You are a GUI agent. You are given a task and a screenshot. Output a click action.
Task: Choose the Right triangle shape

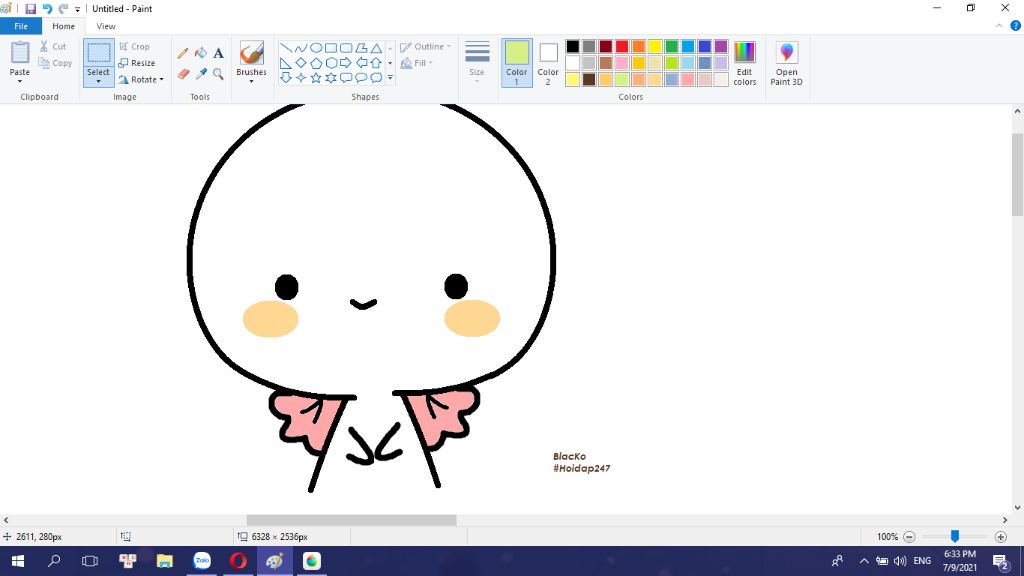click(285, 63)
